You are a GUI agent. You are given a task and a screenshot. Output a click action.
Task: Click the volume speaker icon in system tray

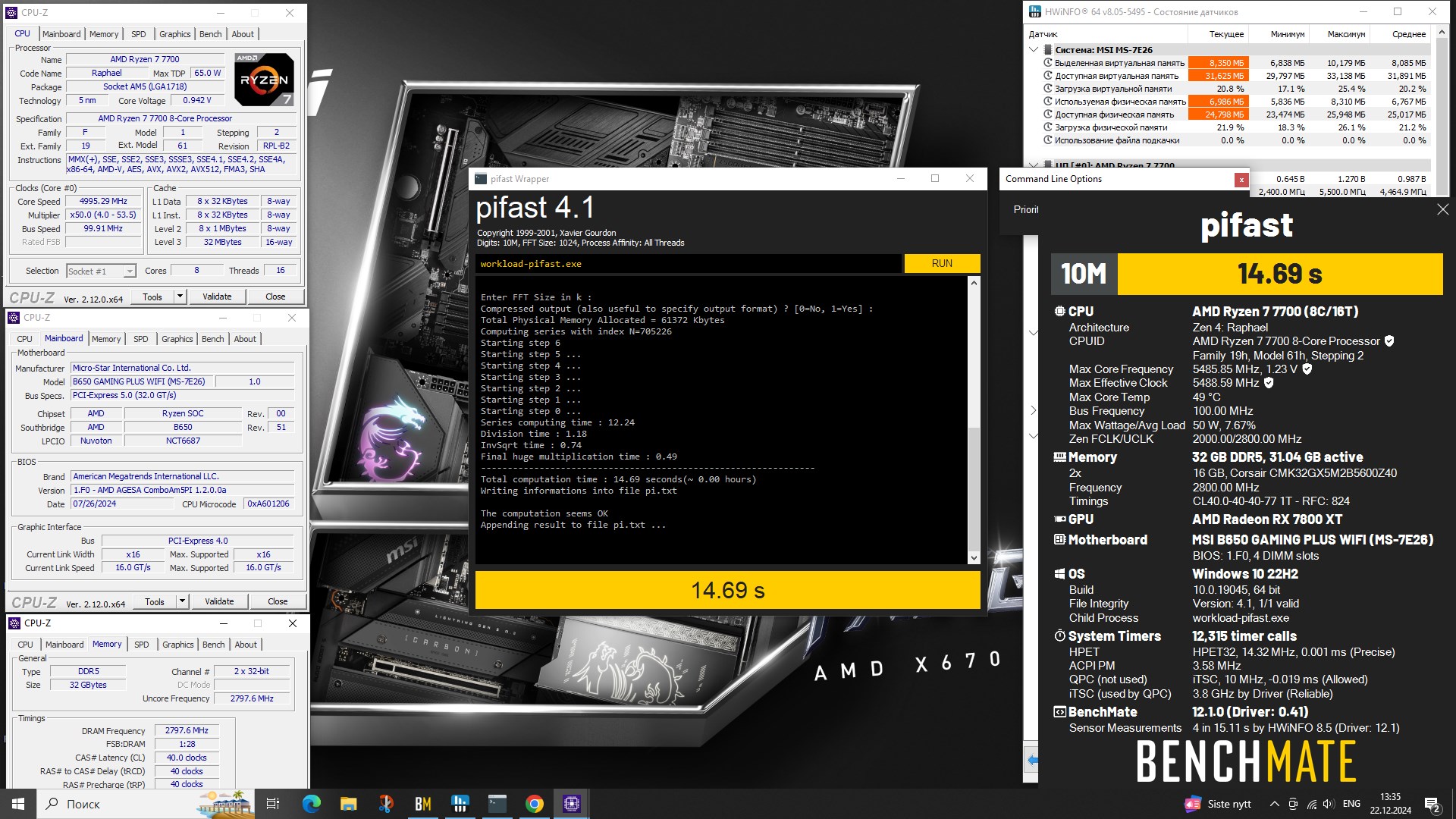click(1328, 804)
